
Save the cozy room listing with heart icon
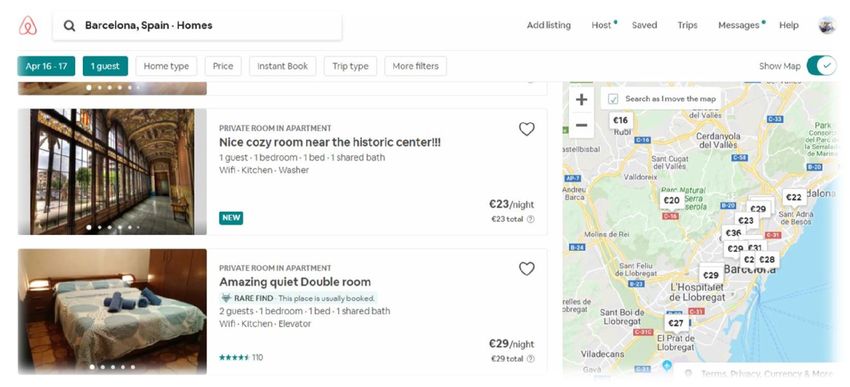coord(526,129)
